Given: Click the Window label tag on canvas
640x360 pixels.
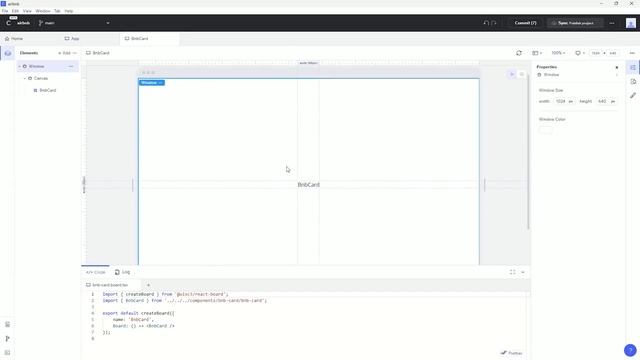Looking at the screenshot, I should [152, 83].
